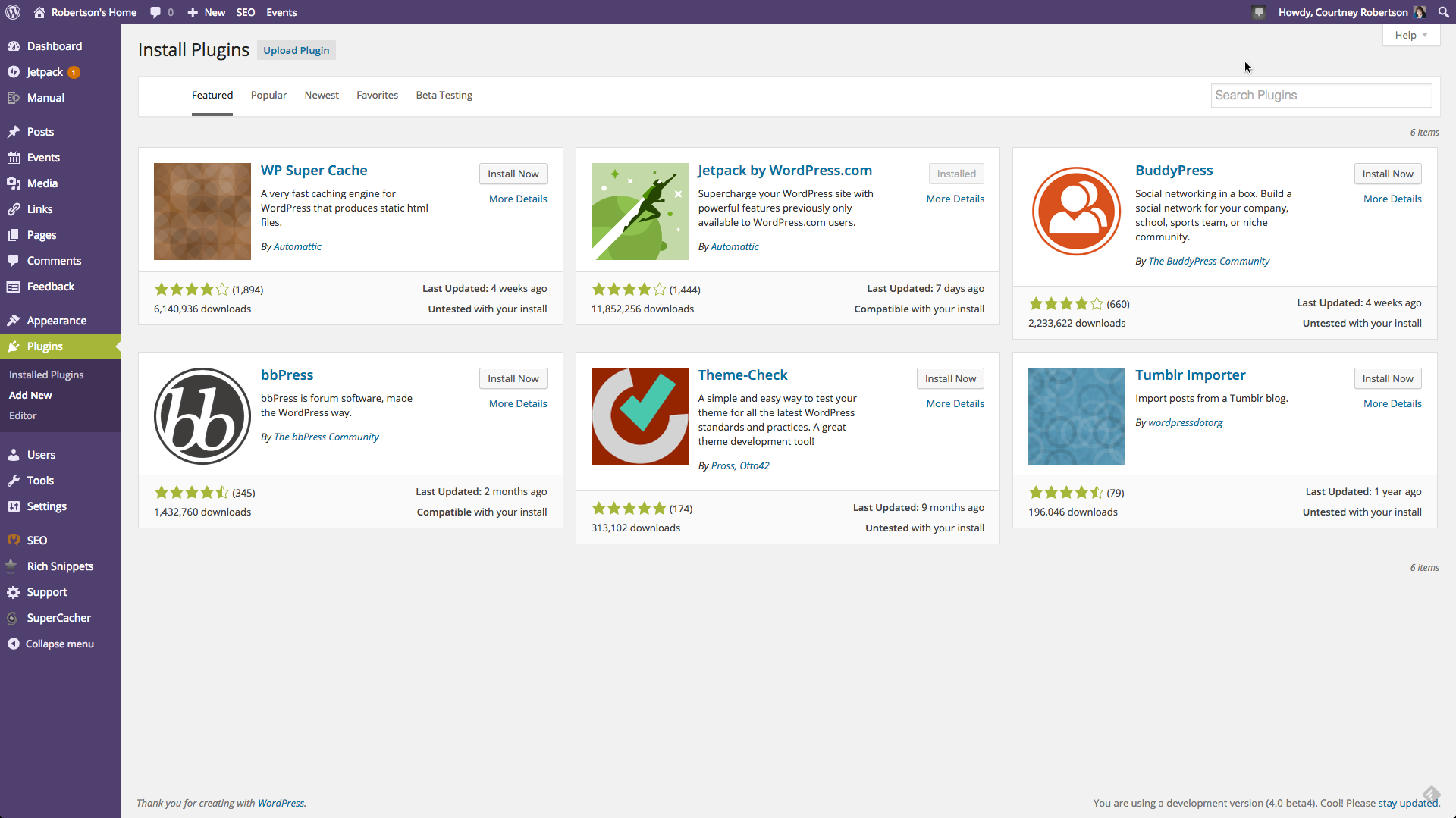This screenshot has width=1456, height=818.
Task: Open the admin bar search magnifier
Action: click(x=1443, y=12)
